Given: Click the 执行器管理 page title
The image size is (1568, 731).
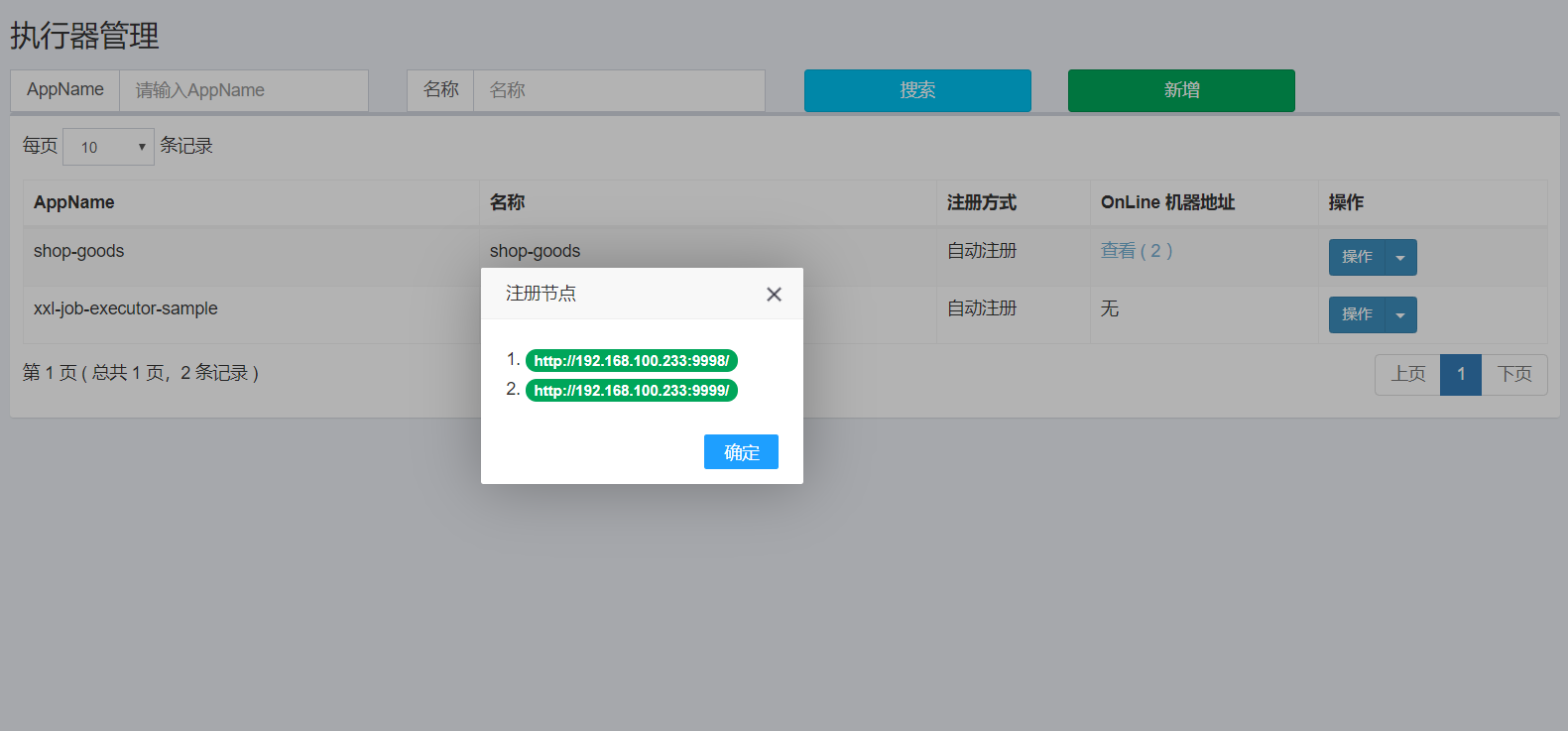Looking at the screenshot, I should click(x=84, y=36).
